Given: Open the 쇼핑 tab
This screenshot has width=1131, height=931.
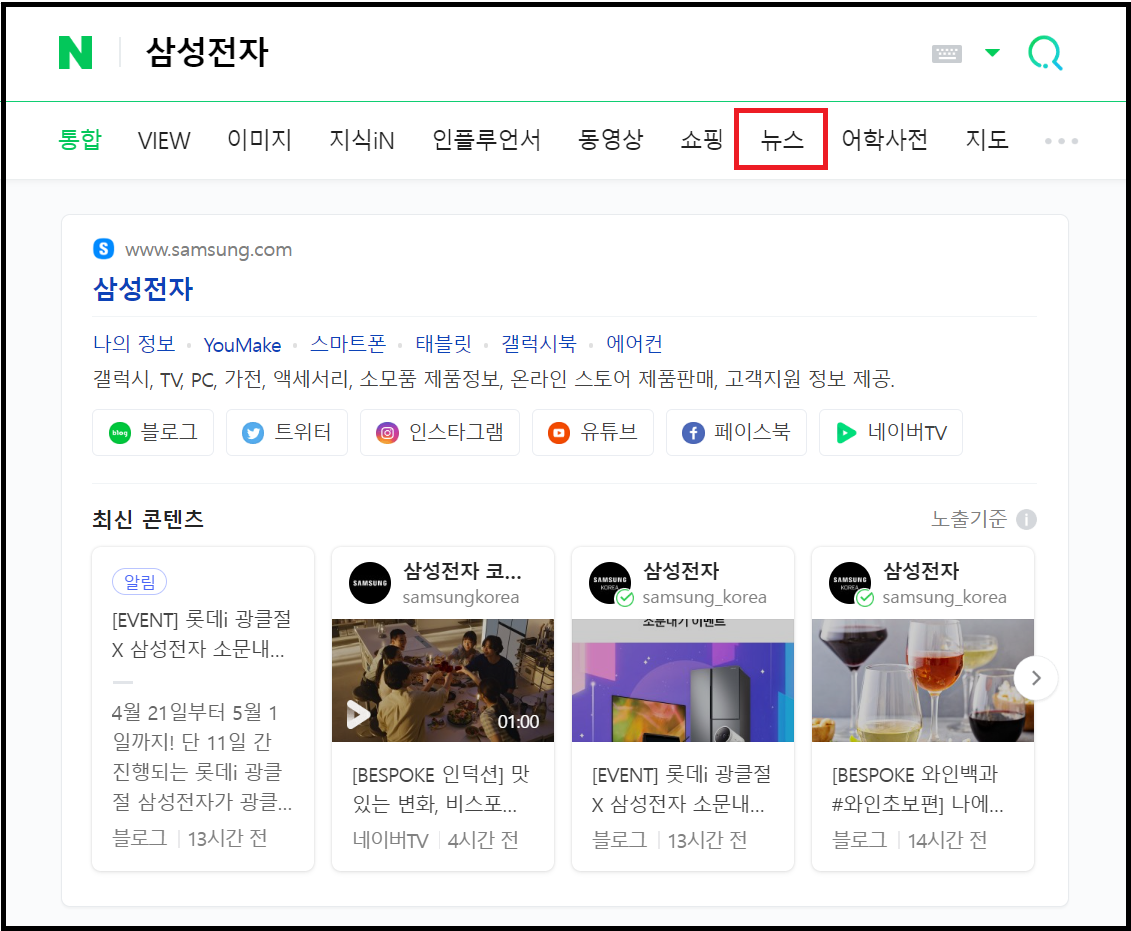Looking at the screenshot, I should click(702, 139).
